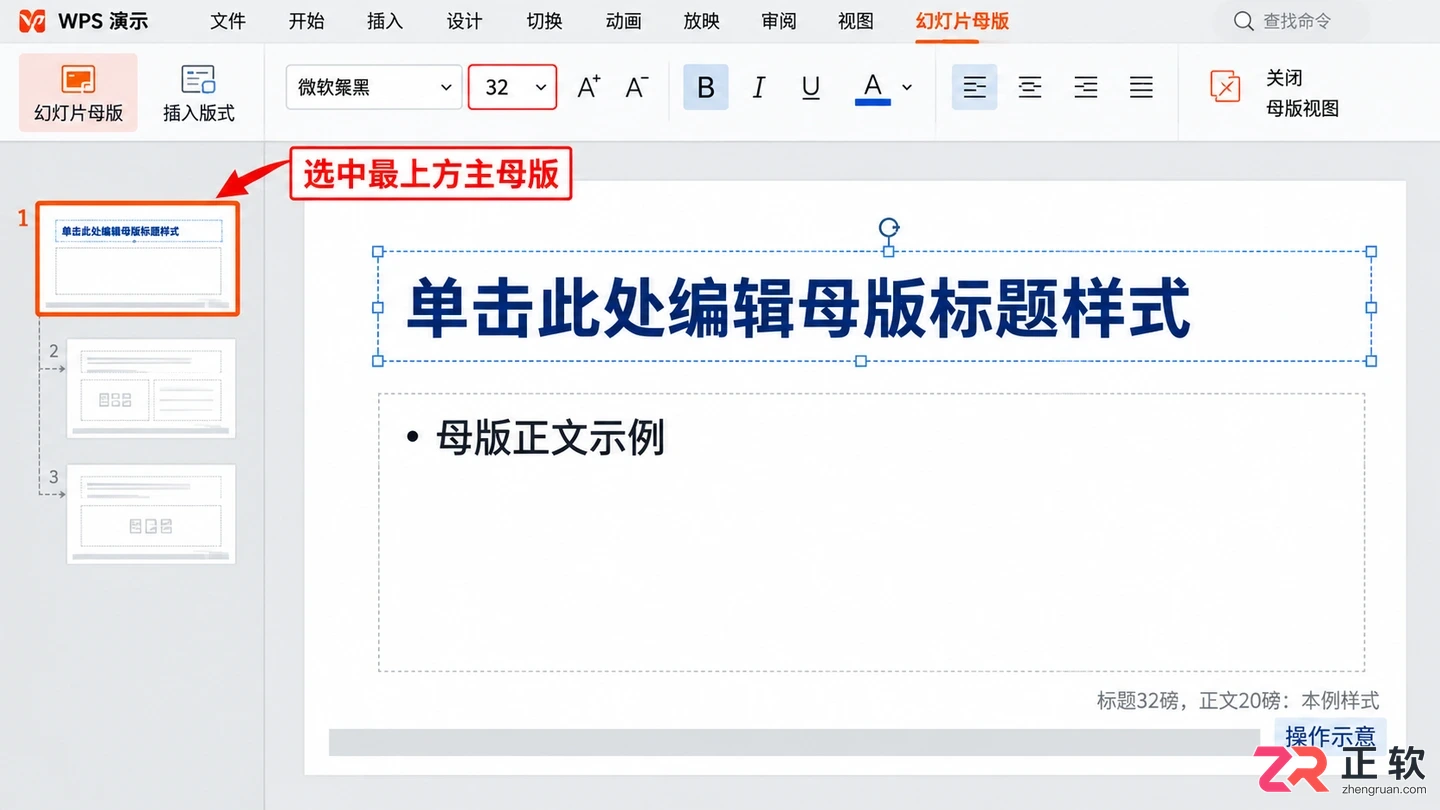Open the 文件 menu
The image size is (1440, 810).
click(x=228, y=21)
